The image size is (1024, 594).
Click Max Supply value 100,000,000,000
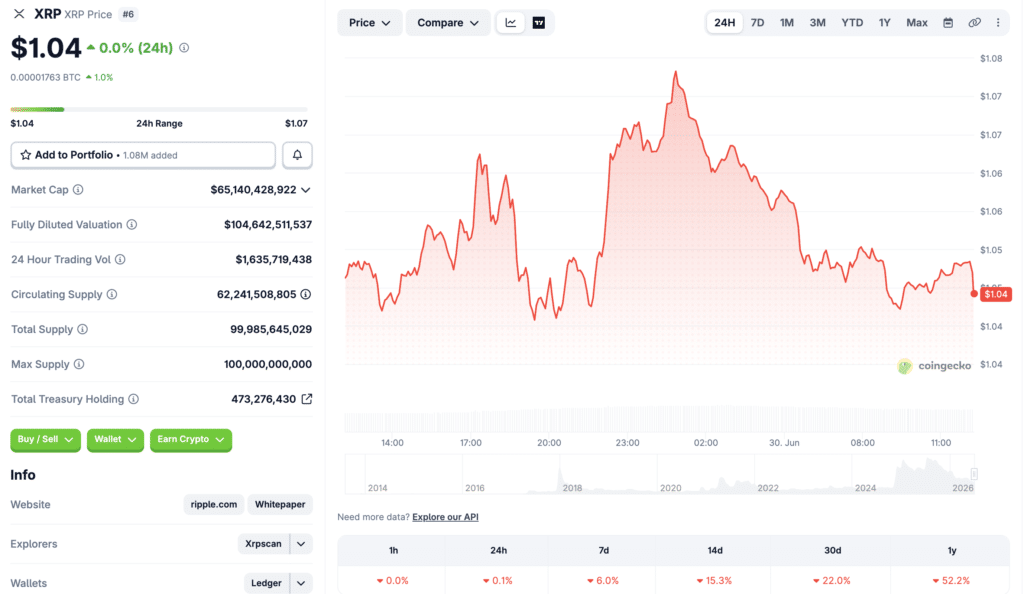(268, 364)
